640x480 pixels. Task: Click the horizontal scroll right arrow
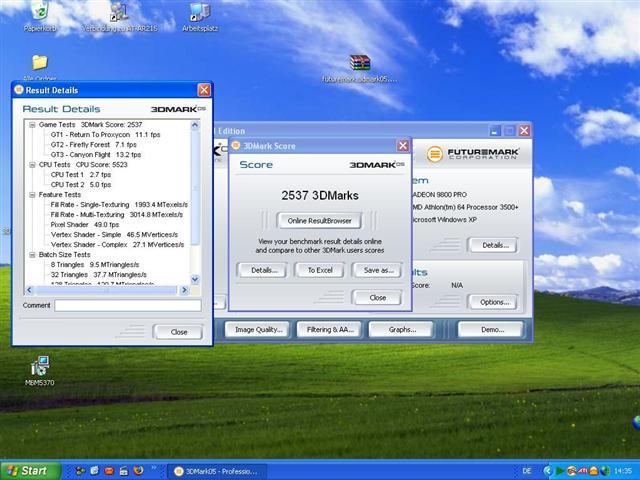coord(184,290)
